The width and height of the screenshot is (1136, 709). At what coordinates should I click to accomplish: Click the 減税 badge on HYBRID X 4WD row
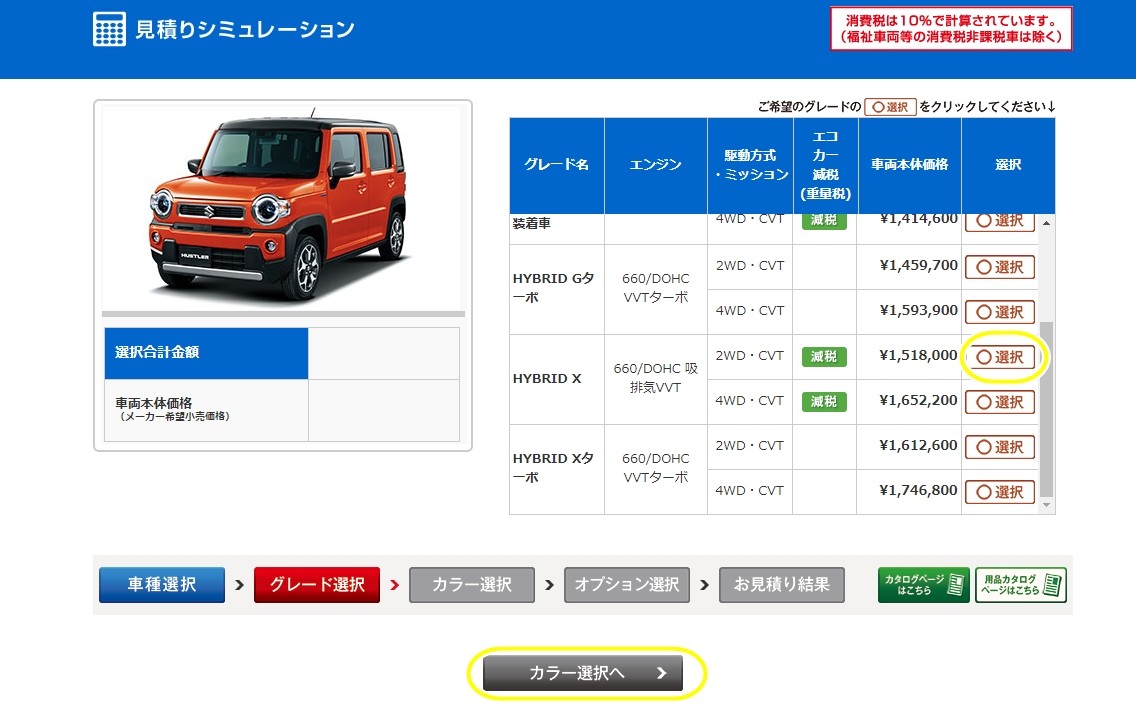tap(824, 401)
